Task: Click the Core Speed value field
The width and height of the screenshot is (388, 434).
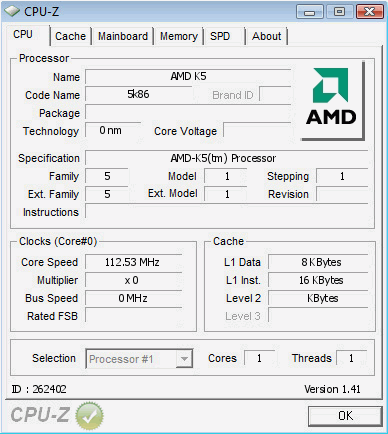Action: (x=133, y=262)
